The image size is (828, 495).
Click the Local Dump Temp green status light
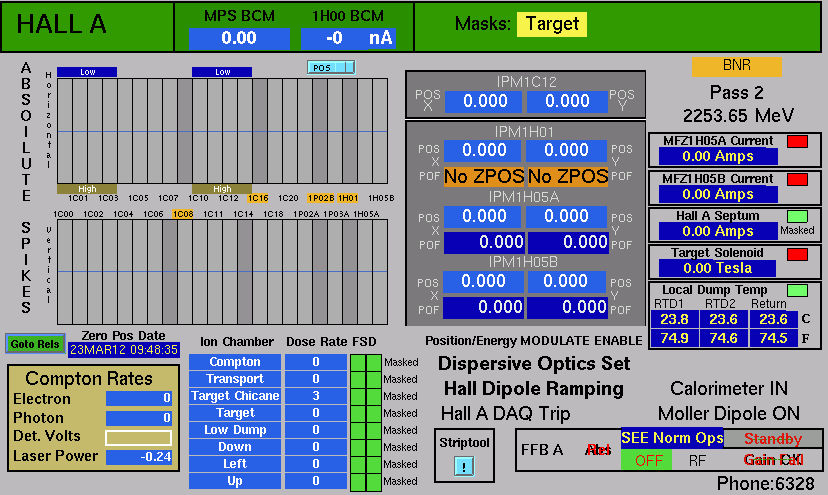pos(797,291)
